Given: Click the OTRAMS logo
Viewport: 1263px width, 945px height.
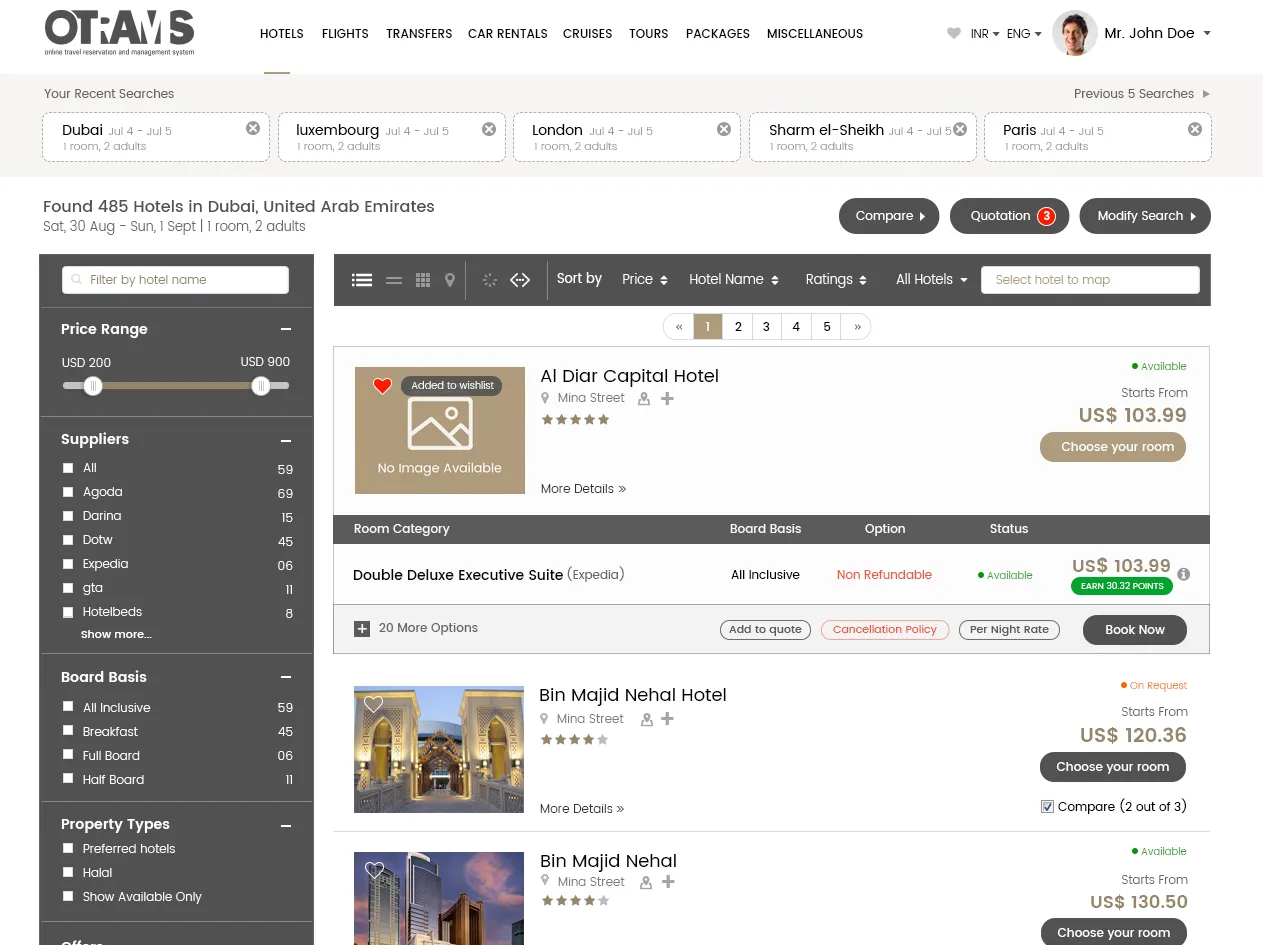Looking at the screenshot, I should click(x=119, y=32).
